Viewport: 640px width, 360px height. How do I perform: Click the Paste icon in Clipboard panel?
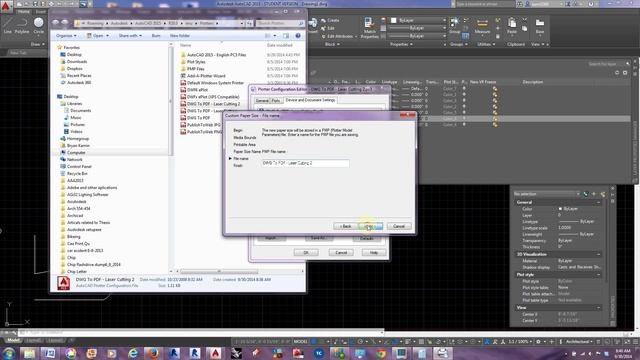(512, 26)
